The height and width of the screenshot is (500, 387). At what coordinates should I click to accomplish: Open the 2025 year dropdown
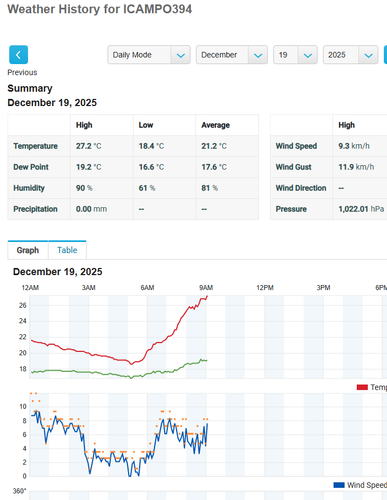coord(350,55)
